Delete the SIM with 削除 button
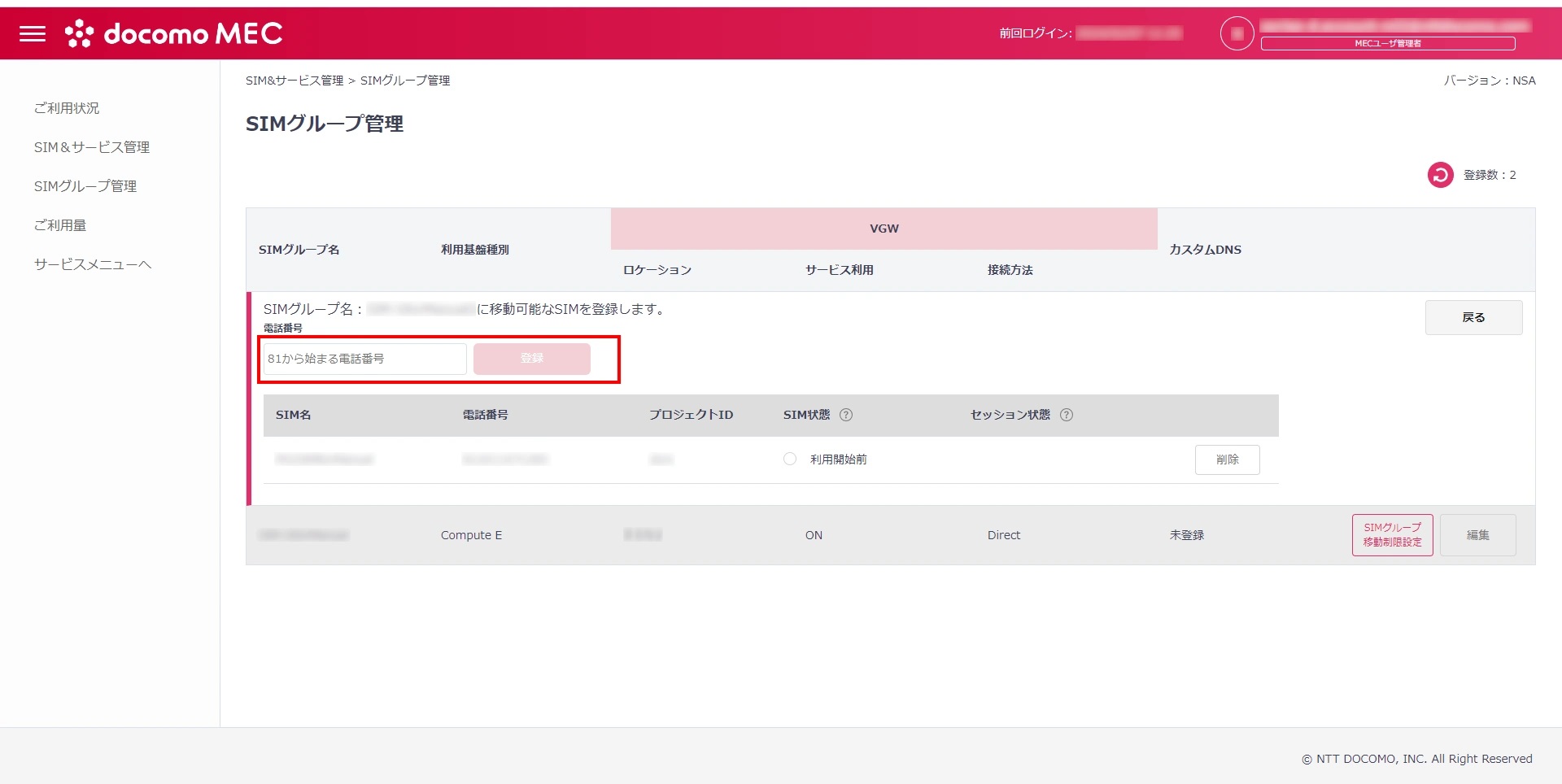 pyautogui.click(x=1227, y=460)
